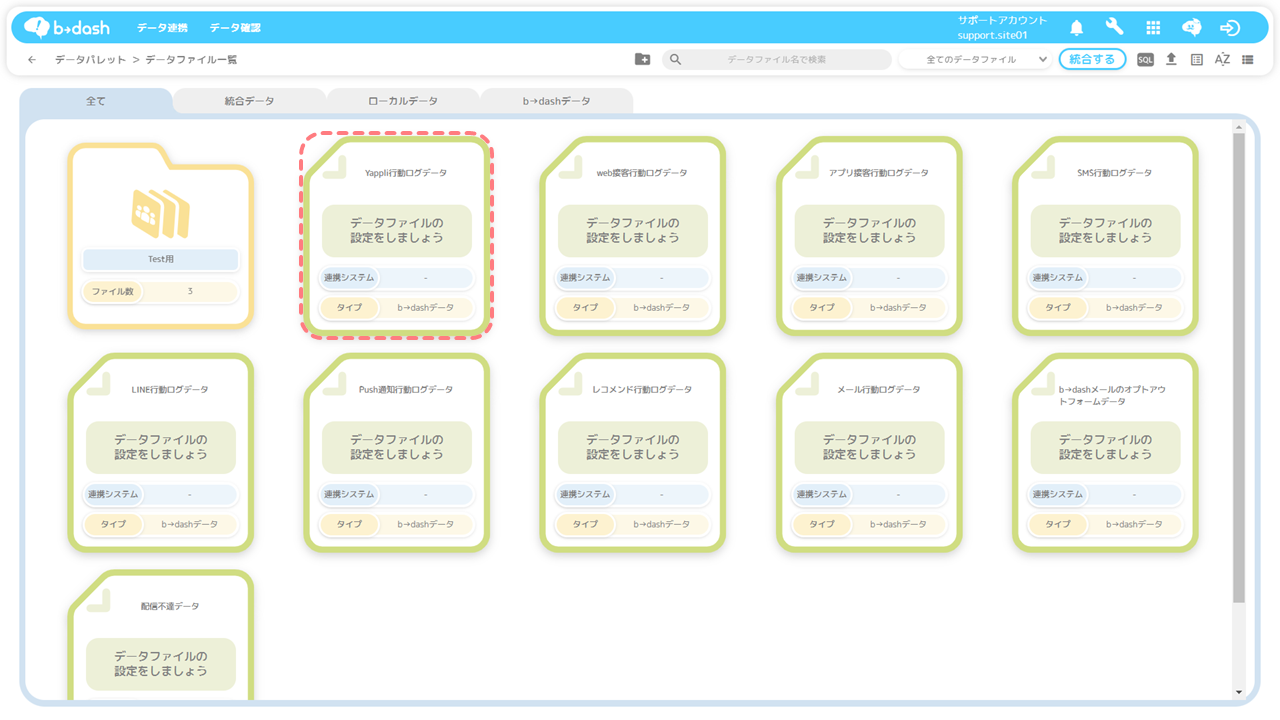The image size is (1280, 720).
Task: Click the search magnifier icon
Action: click(x=676, y=60)
